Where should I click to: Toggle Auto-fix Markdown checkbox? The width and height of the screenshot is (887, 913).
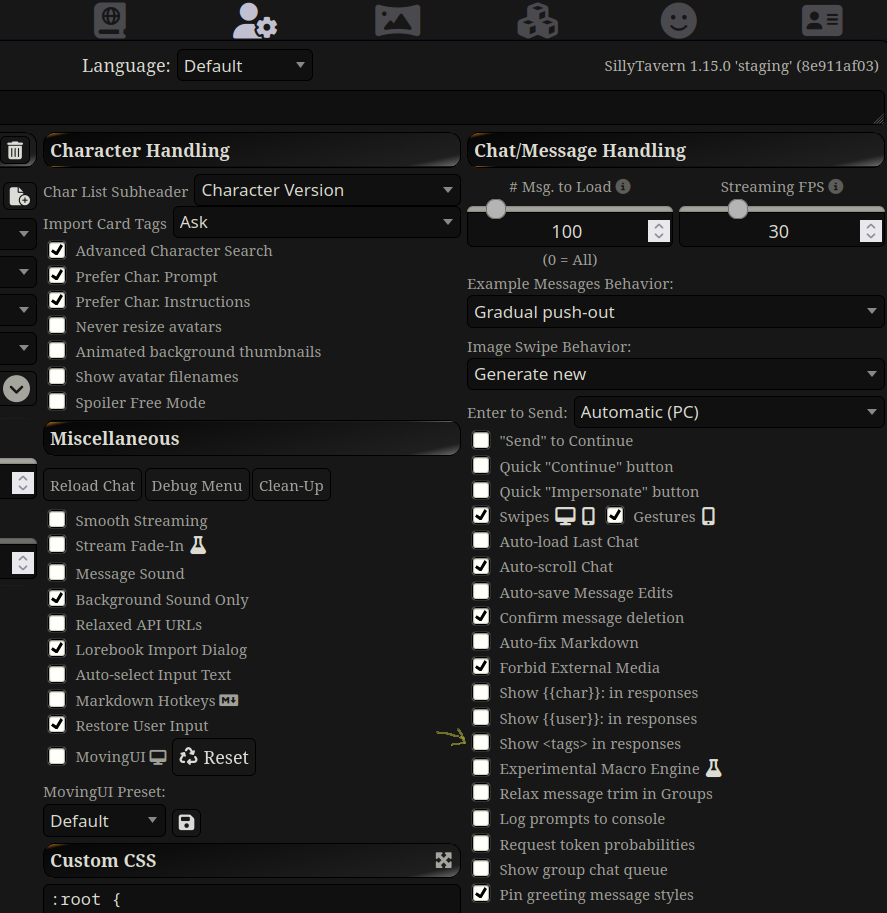pos(481,641)
